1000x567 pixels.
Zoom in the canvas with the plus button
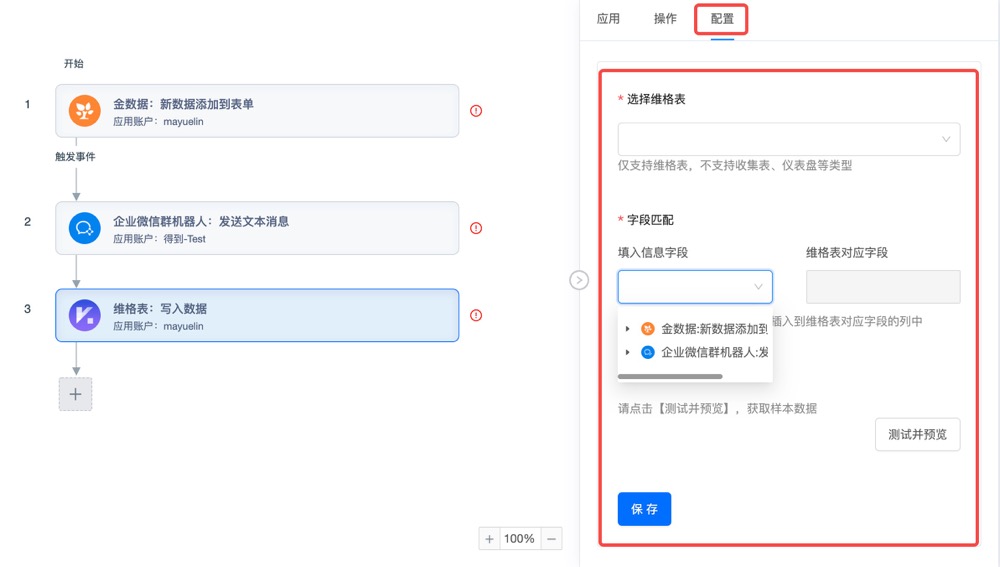(489, 539)
